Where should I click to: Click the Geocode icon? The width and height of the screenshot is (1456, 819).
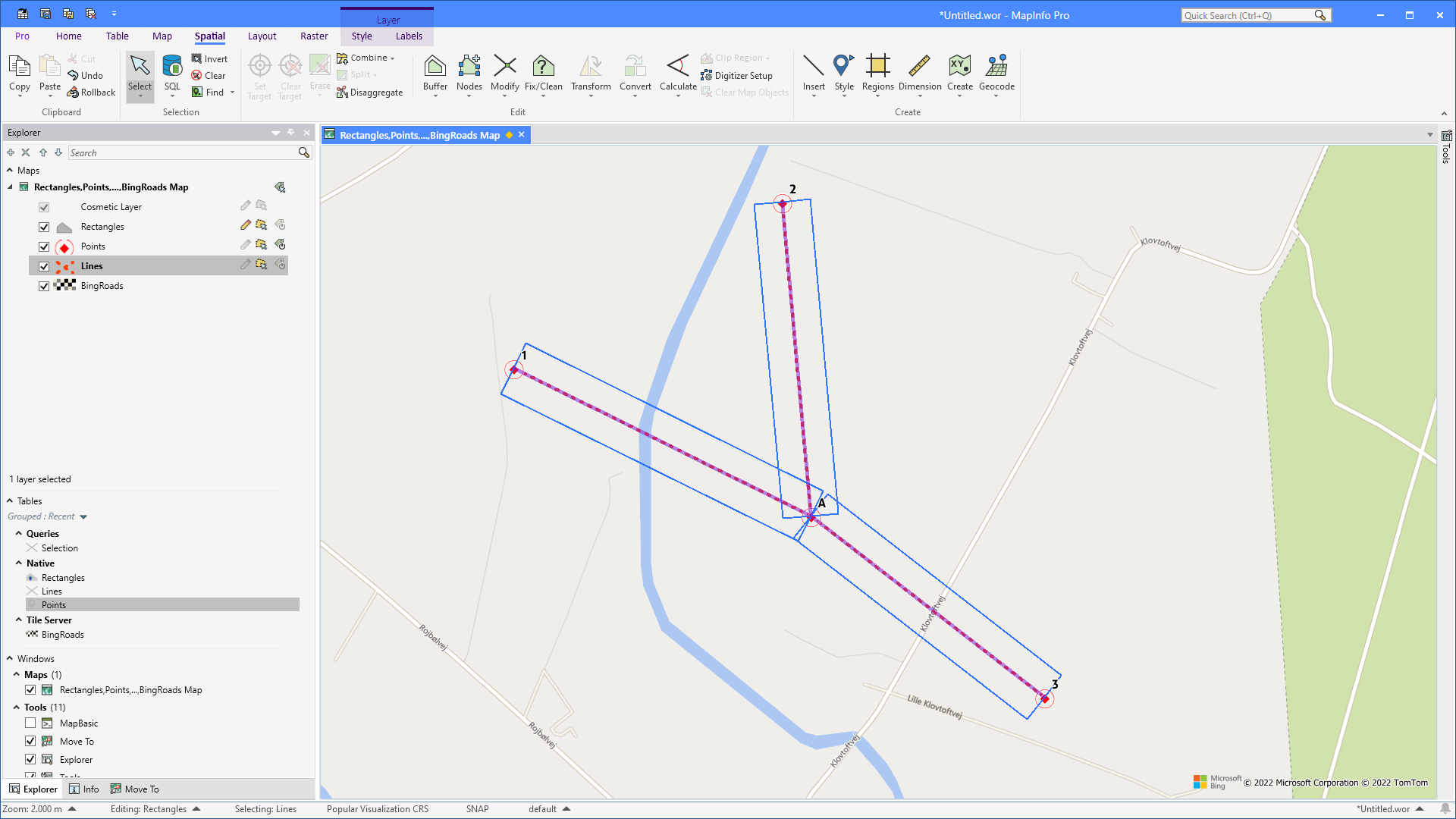(996, 67)
